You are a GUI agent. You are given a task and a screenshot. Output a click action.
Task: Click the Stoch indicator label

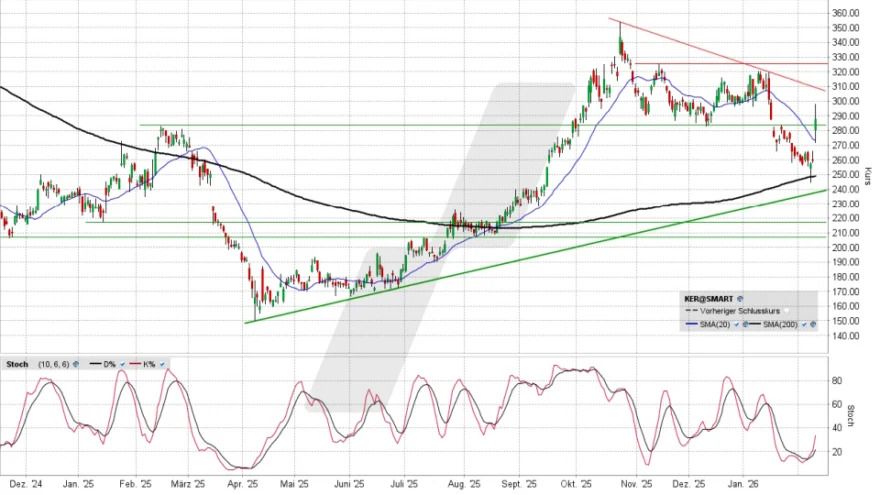(16, 364)
